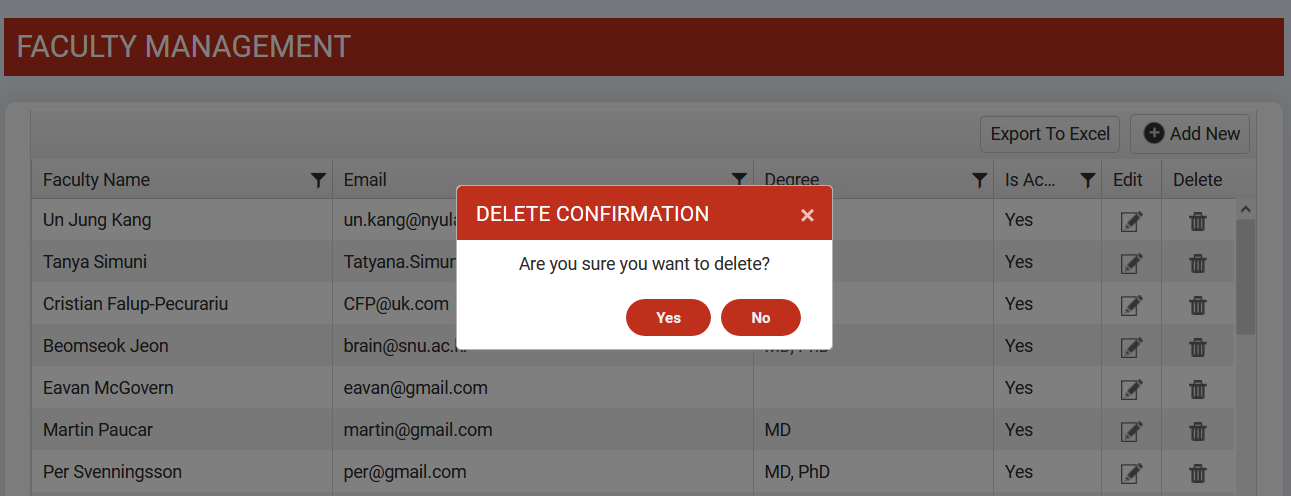Click the scrollbar up arrow
This screenshot has height=496, width=1291.
tap(1245, 209)
